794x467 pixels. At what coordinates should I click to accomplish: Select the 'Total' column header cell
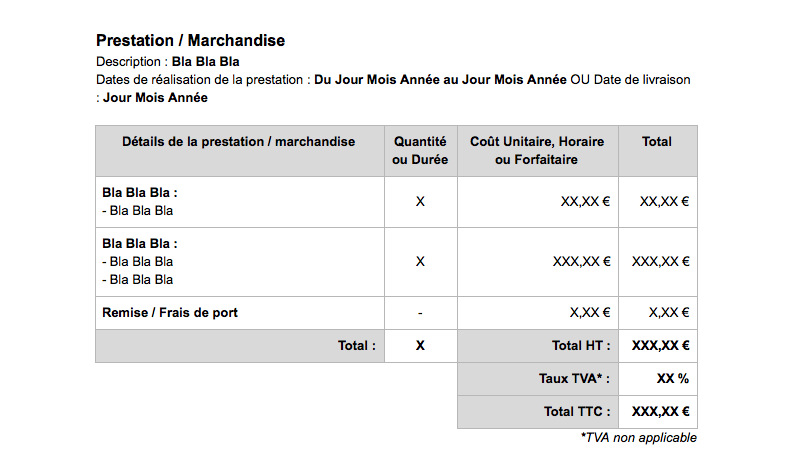(x=657, y=142)
